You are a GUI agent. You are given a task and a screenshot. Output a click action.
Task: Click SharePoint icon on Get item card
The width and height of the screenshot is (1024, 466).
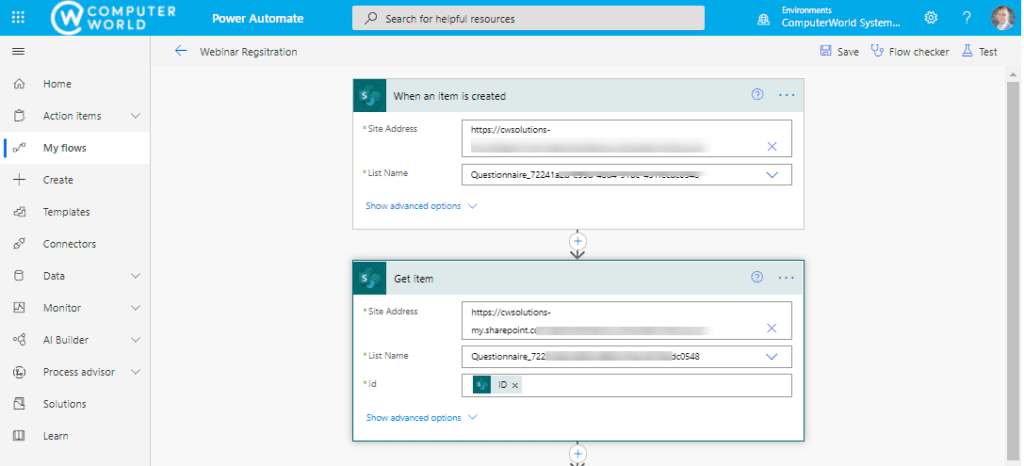tap(370, 279)
